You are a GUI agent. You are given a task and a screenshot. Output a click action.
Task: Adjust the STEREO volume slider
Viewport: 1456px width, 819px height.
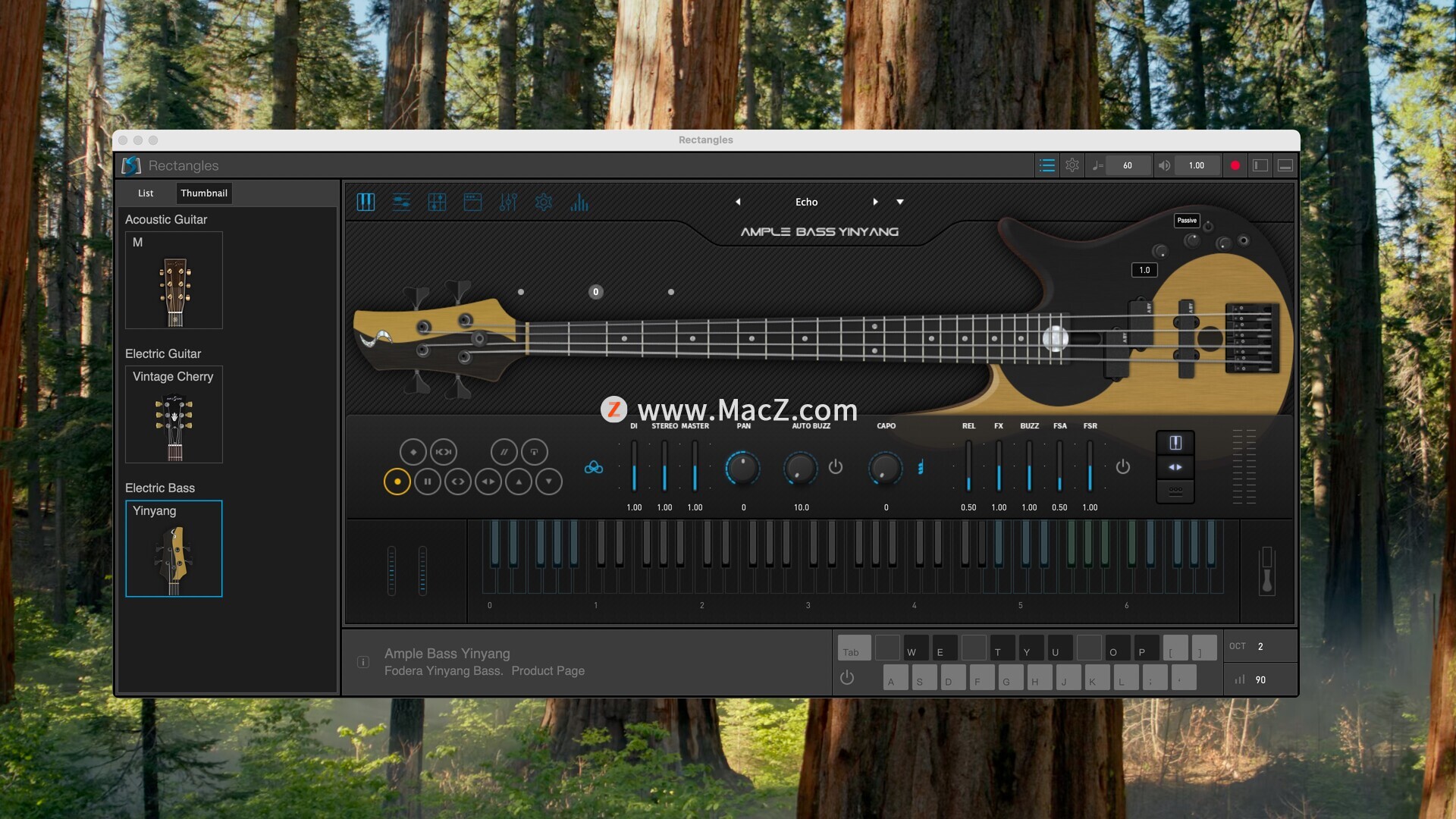point(664,466)
